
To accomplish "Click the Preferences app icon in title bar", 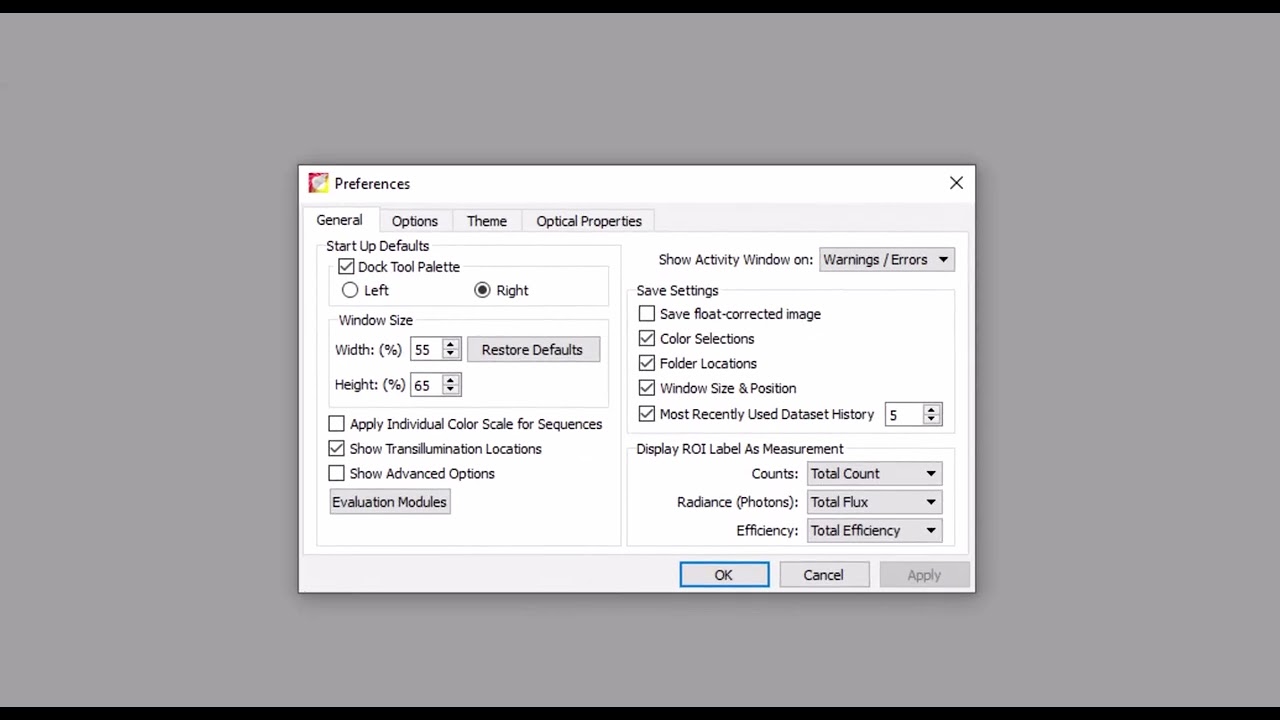I will (x=318, y=183).
